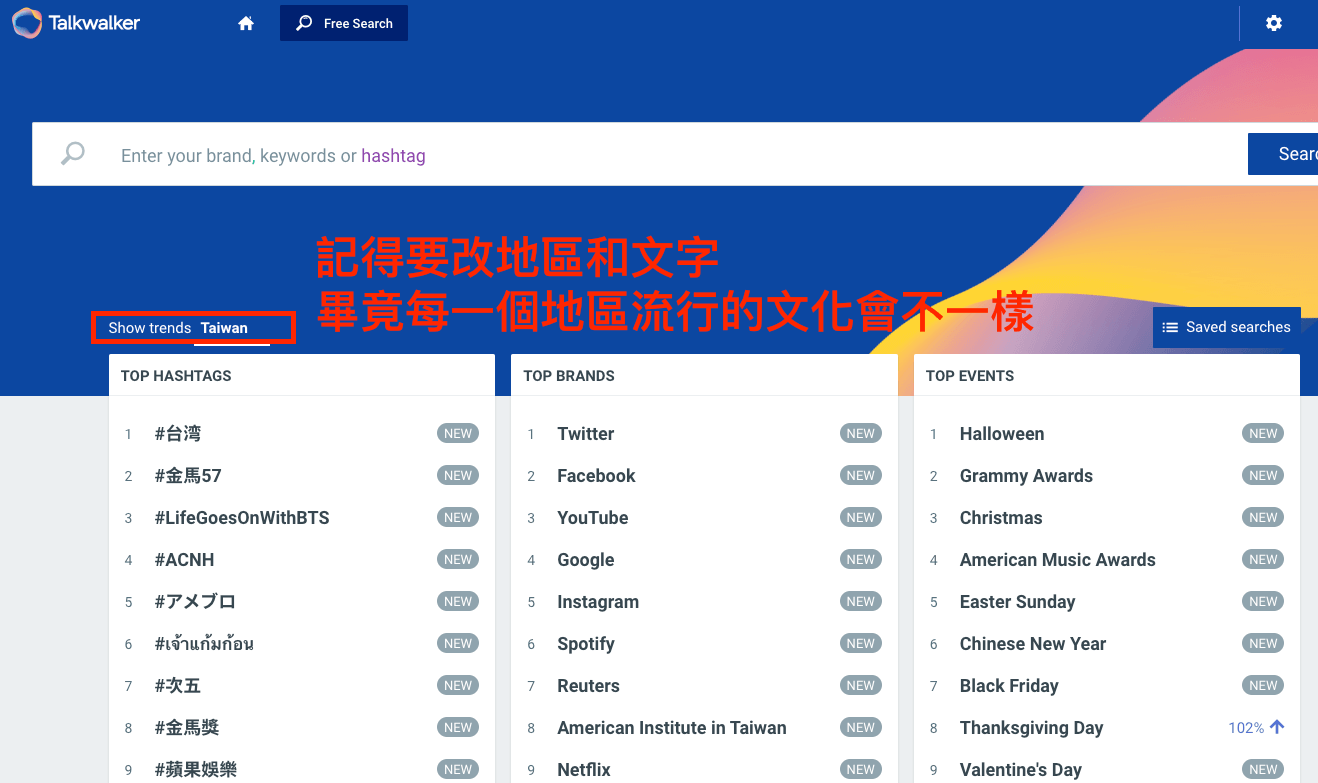This screenshot has width=1318, height=783.
Task: Select hashtag #金馬獎
Action: tap(187, 728)
